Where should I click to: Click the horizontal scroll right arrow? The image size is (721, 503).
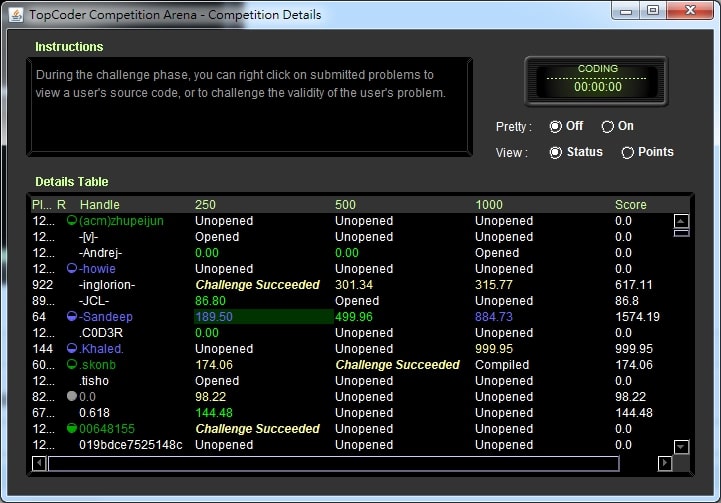(664, 463)
